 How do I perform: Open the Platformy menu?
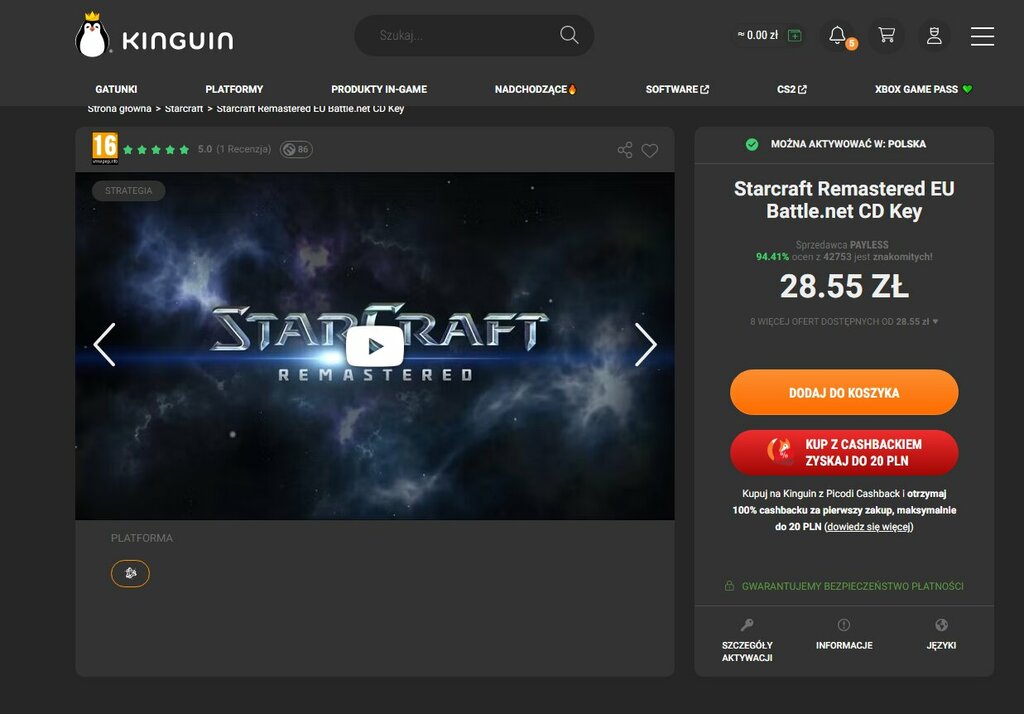(234, 89)
